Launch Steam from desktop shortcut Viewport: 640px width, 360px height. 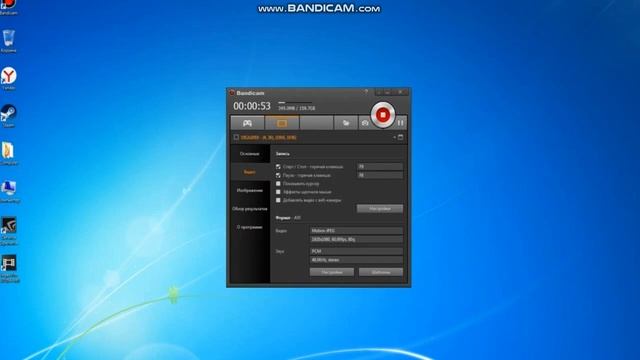9,116
